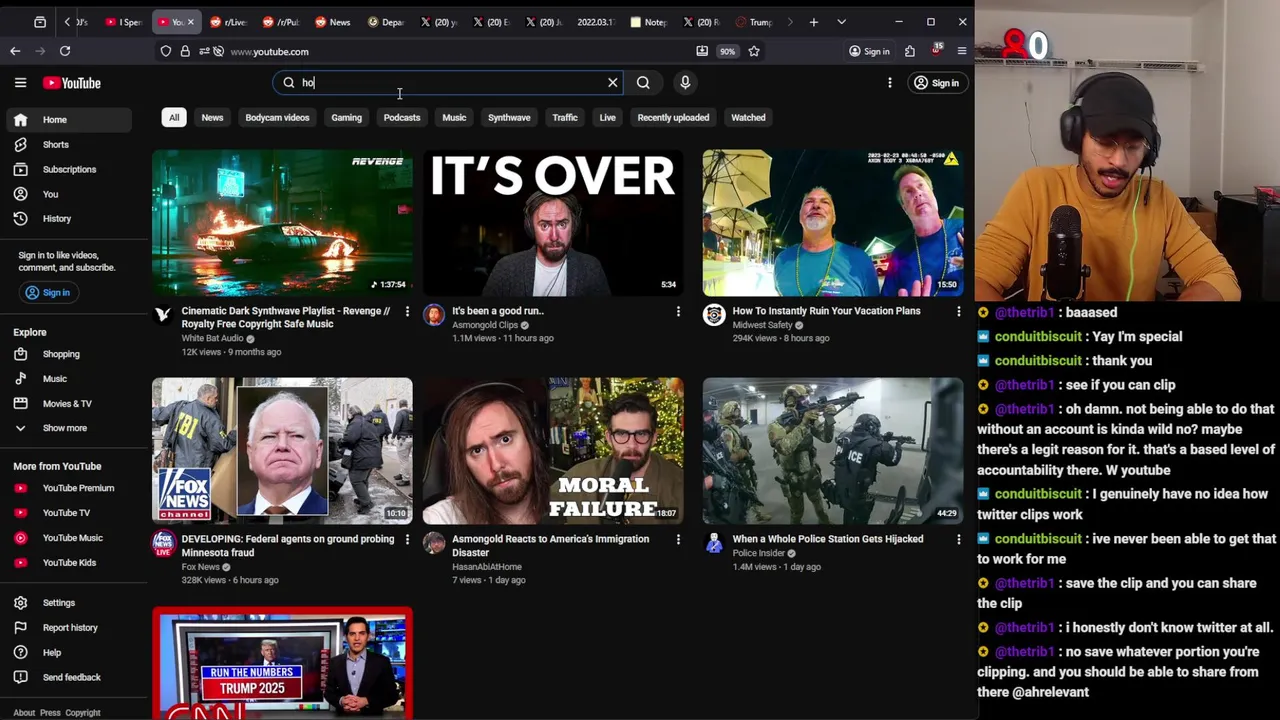1280x720 pixels.
Task: Open Ruin Your Vacation Plans thumbnail
Action: pos(833,223)
